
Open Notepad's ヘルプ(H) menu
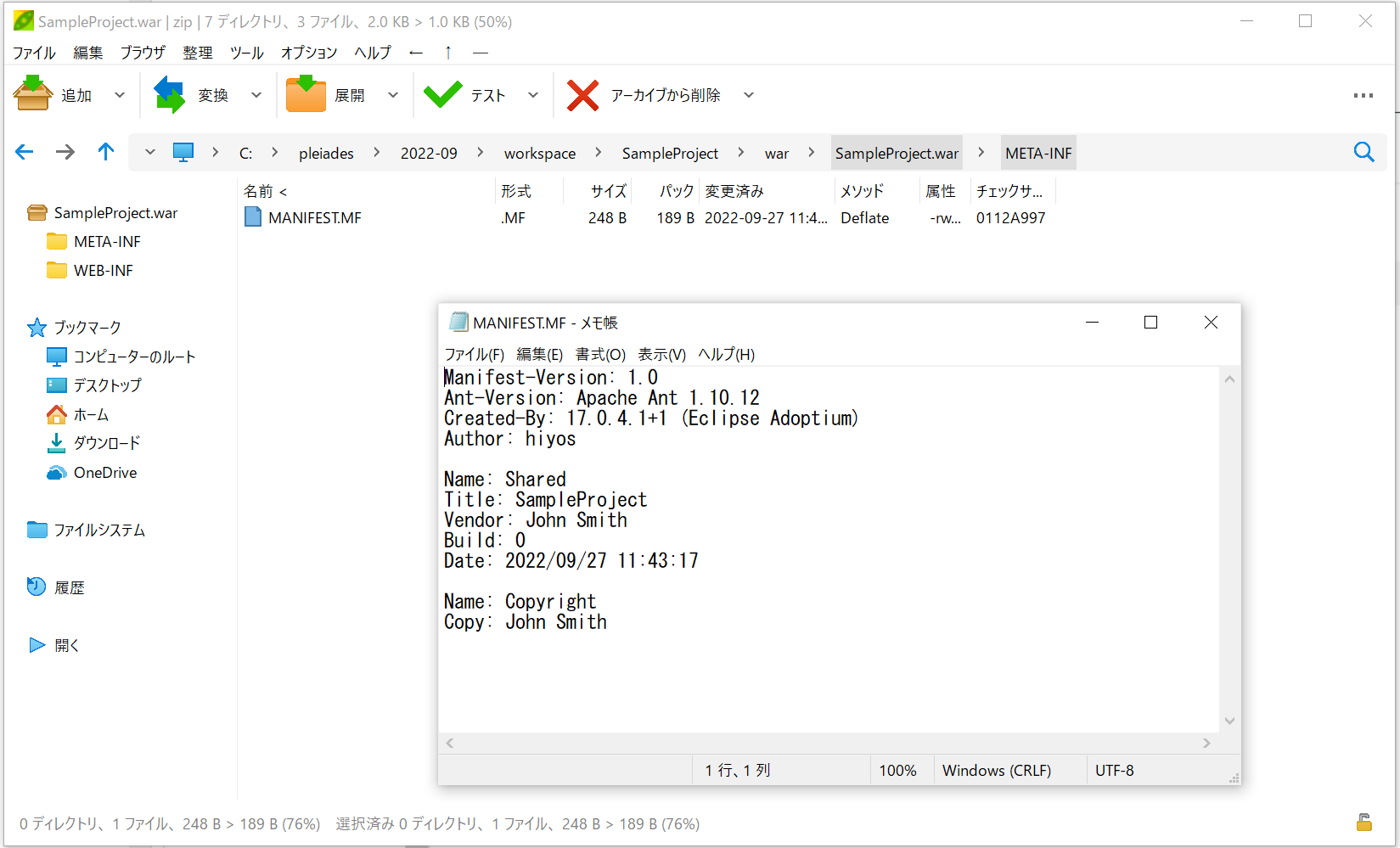[x=726, y=354]
